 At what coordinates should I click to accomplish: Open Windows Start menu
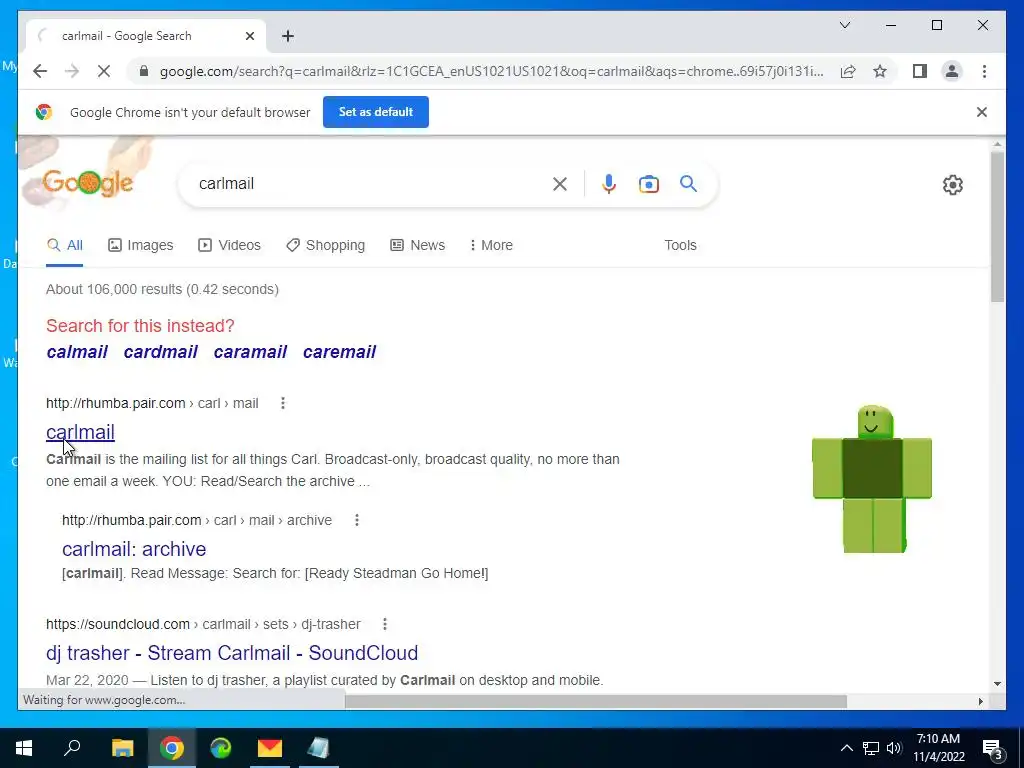click(x=24, y=748)
